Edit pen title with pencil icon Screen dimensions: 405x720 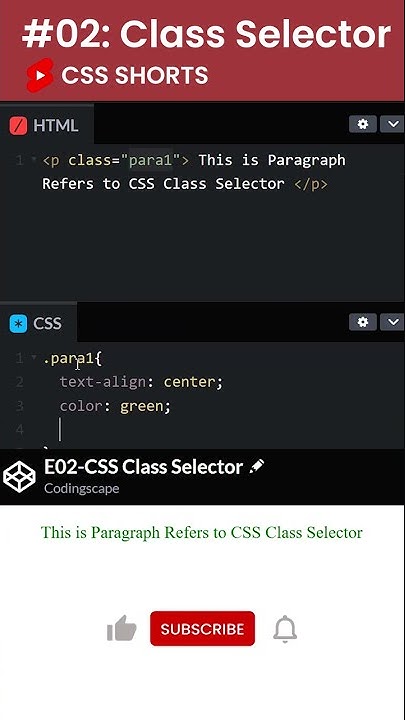coord(256,467)
